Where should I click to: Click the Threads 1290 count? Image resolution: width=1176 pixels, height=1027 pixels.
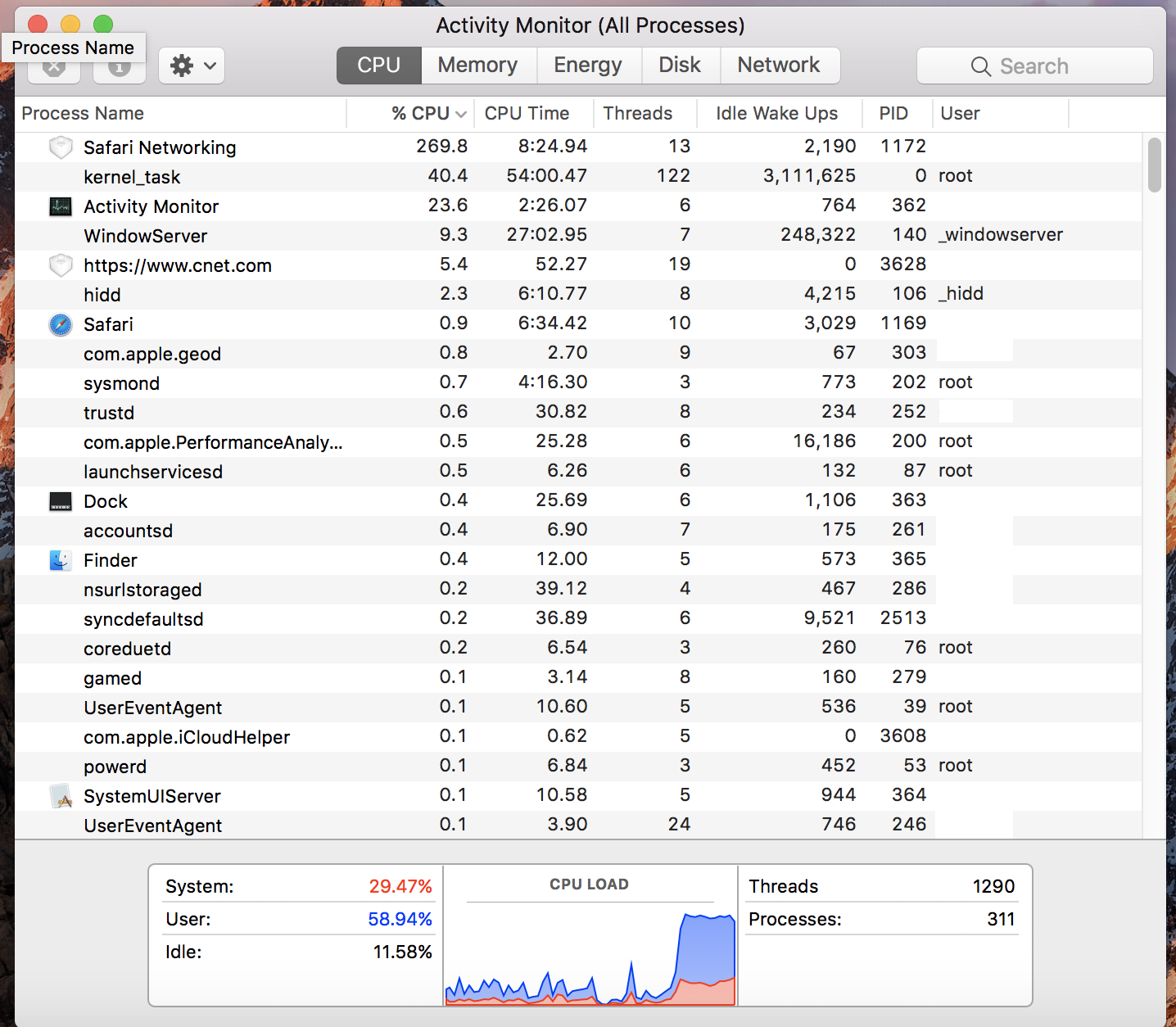click(x=993, y=886)
